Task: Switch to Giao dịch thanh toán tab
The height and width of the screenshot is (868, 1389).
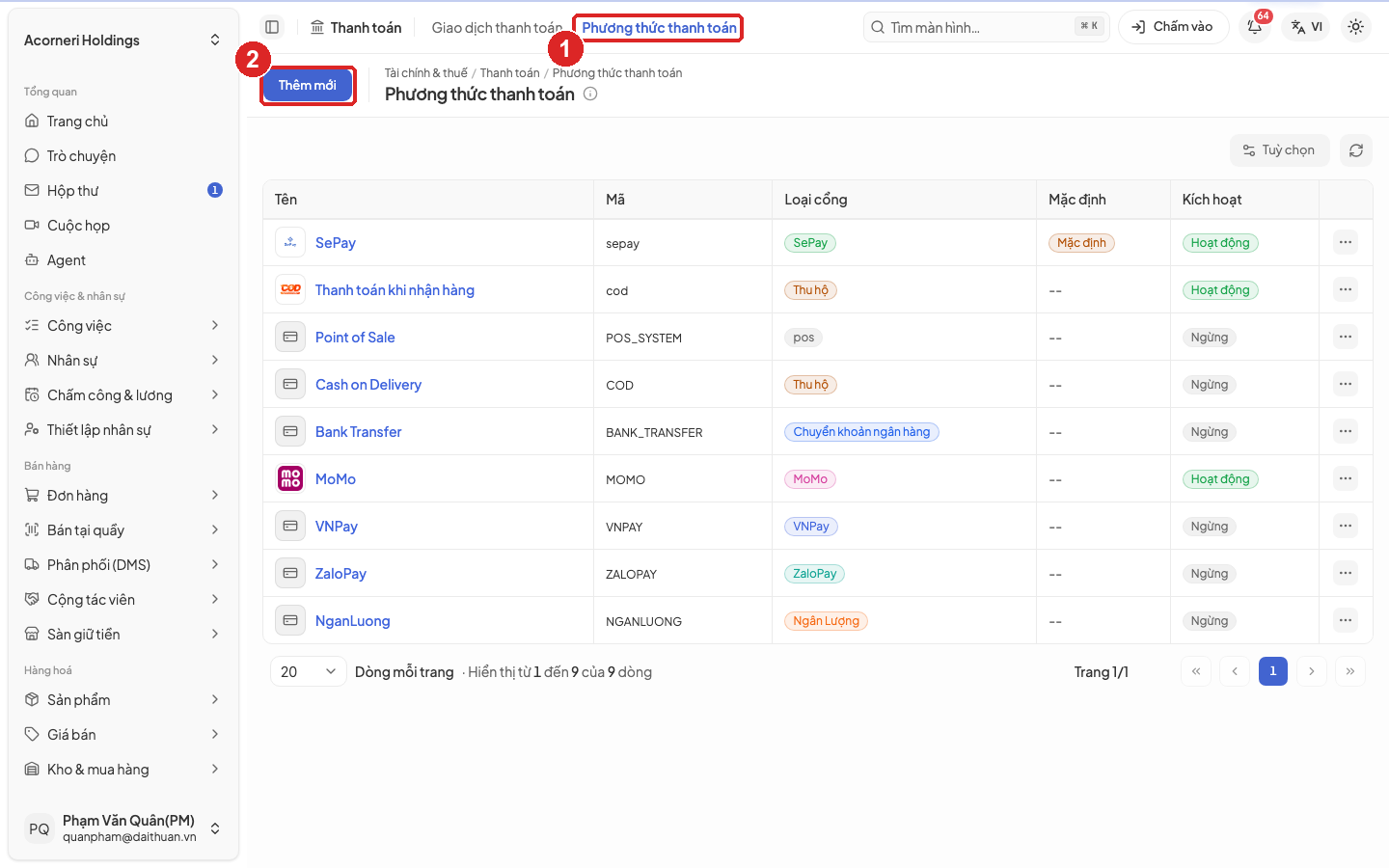Action: tap(496, 28)
